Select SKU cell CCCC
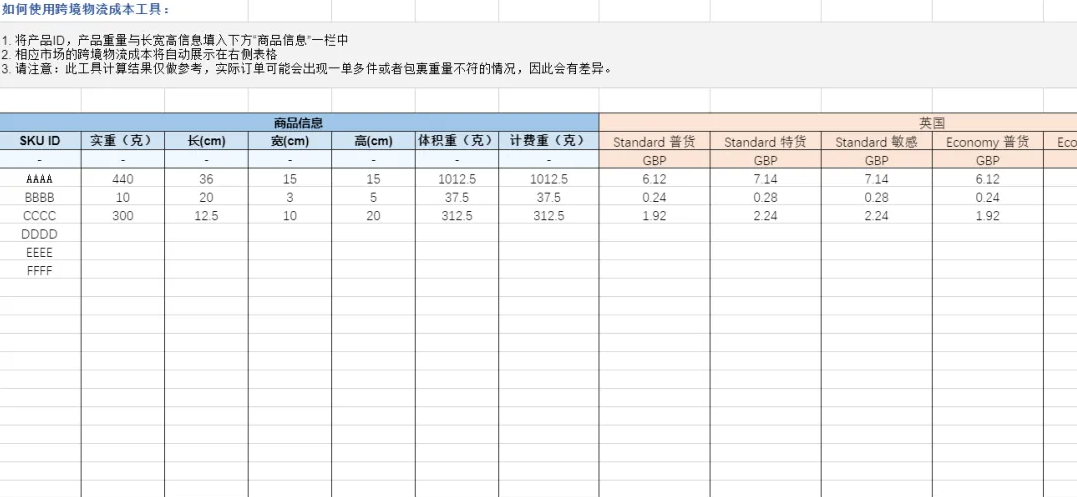The image size is (1077, 497). point(40,216)
